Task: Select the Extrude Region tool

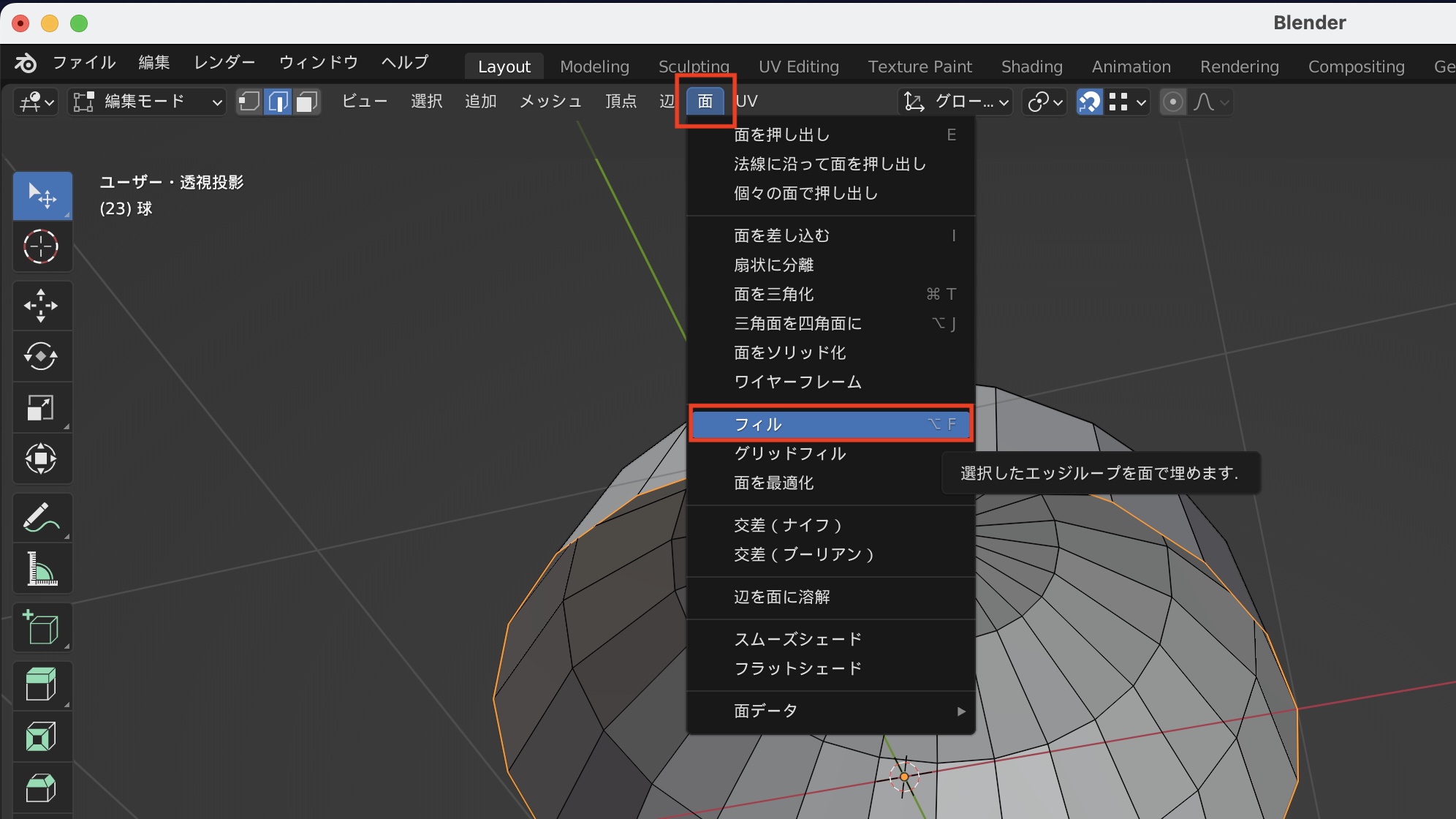Action: click(41, 685)
